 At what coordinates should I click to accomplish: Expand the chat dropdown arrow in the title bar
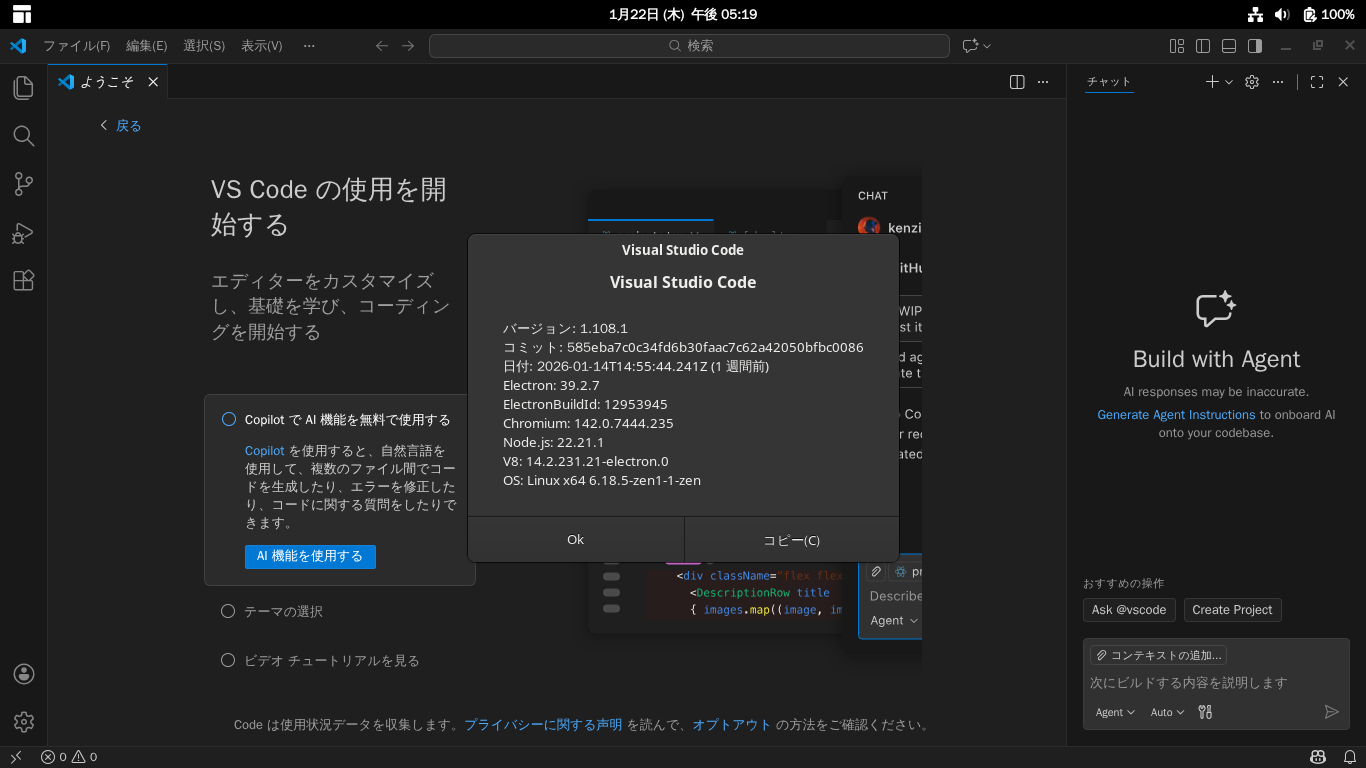[x=987, y=46]
